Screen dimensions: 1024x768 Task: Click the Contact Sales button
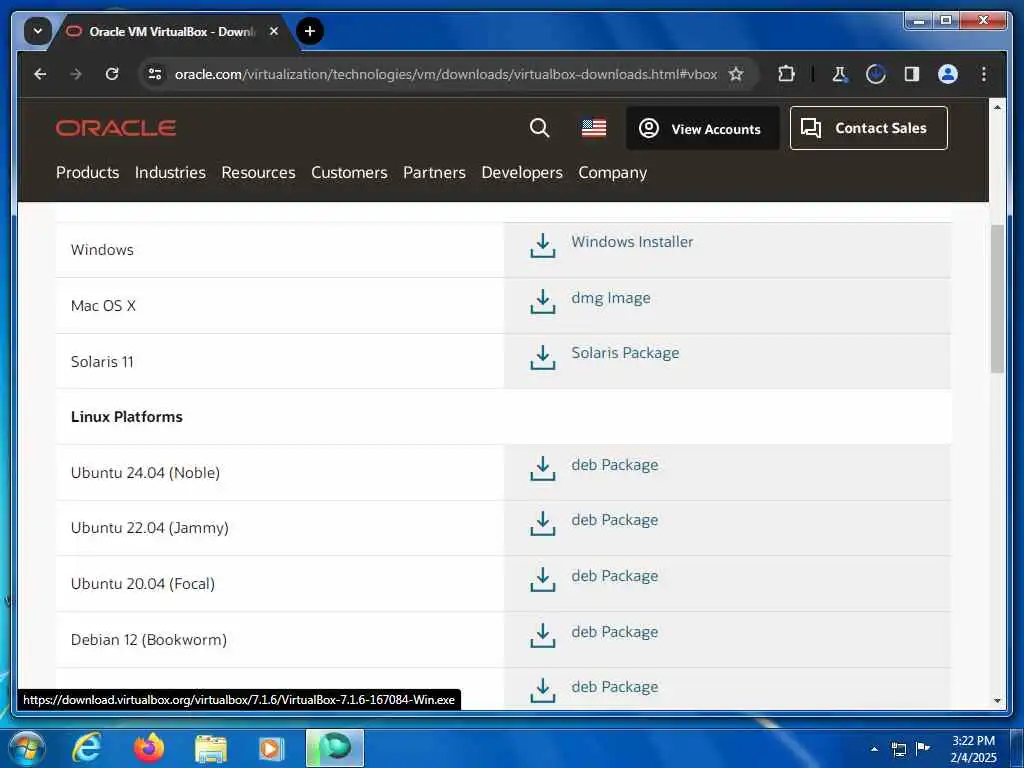coord(869,128)
